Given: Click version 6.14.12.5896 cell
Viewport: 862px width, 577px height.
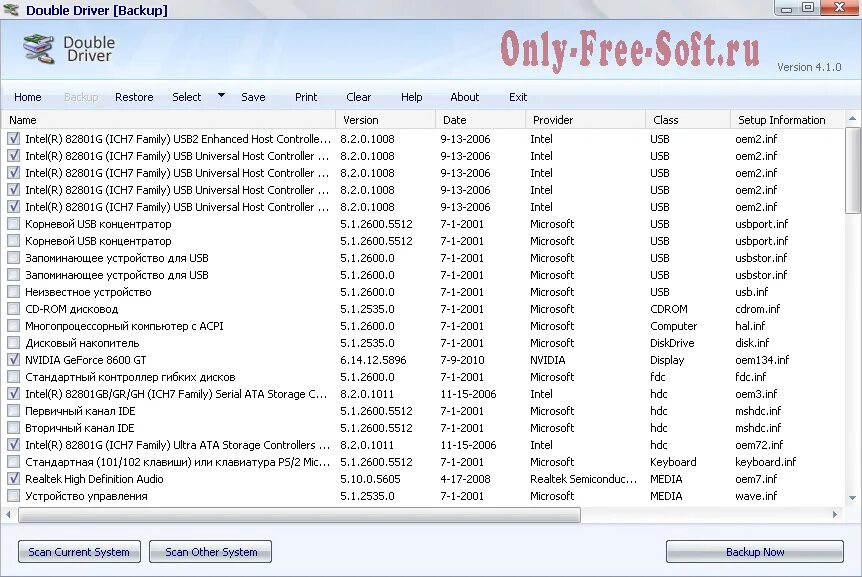Looking at the screenshot, I should coord(373,360).
